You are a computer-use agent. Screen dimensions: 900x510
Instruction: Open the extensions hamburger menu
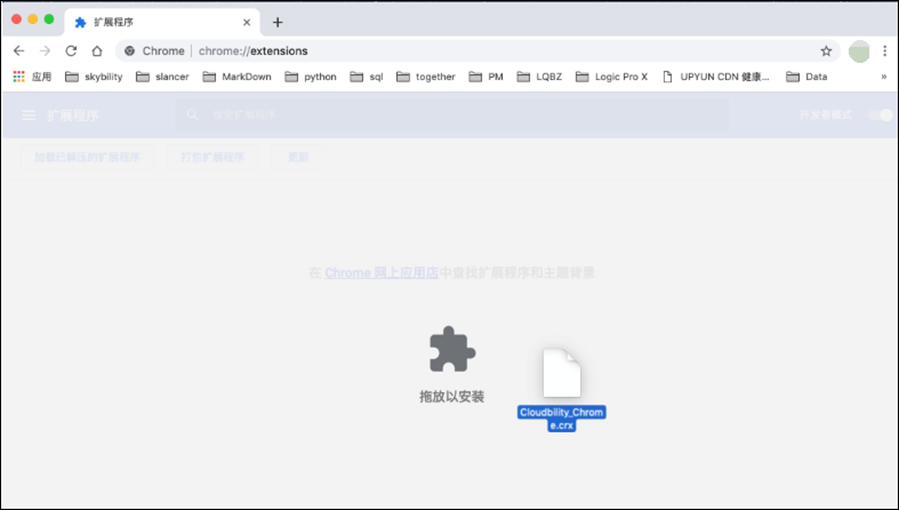click(29, 116)
